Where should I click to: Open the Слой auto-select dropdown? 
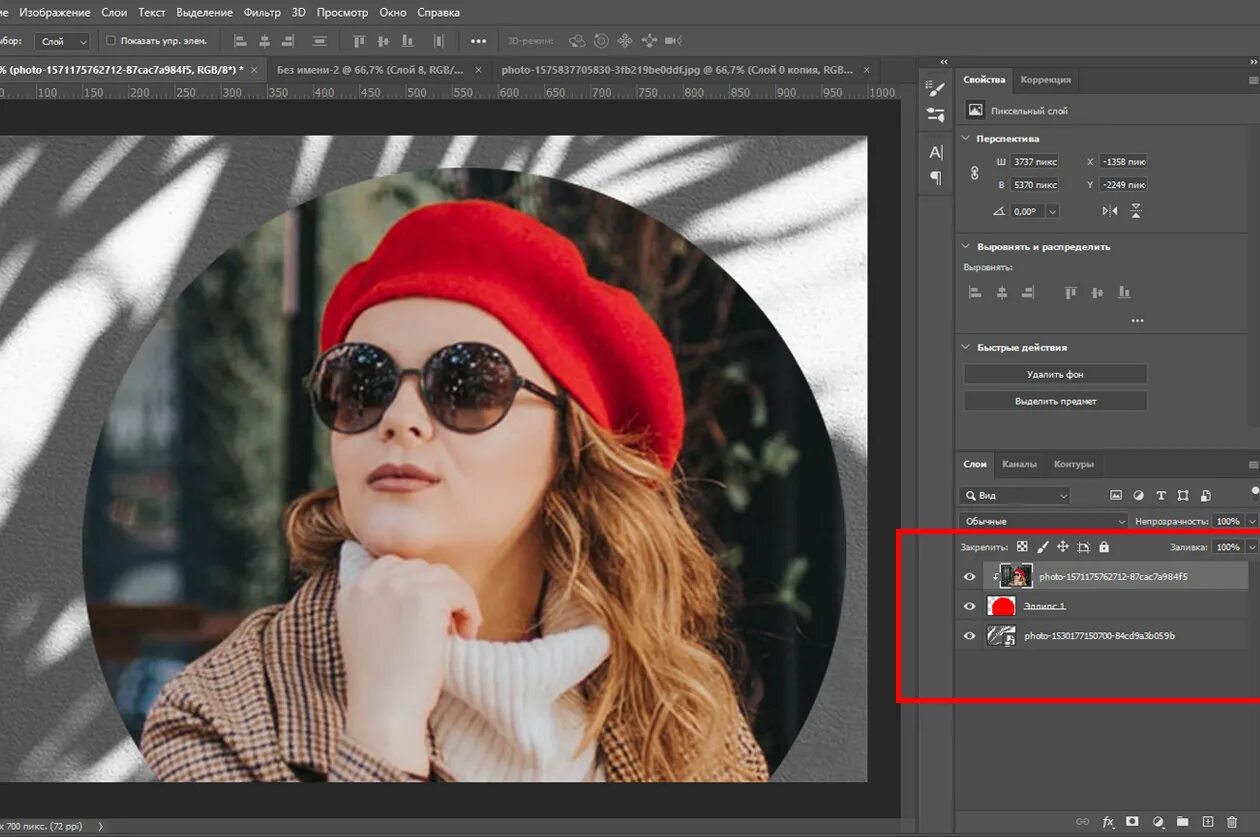coord(62,41)
